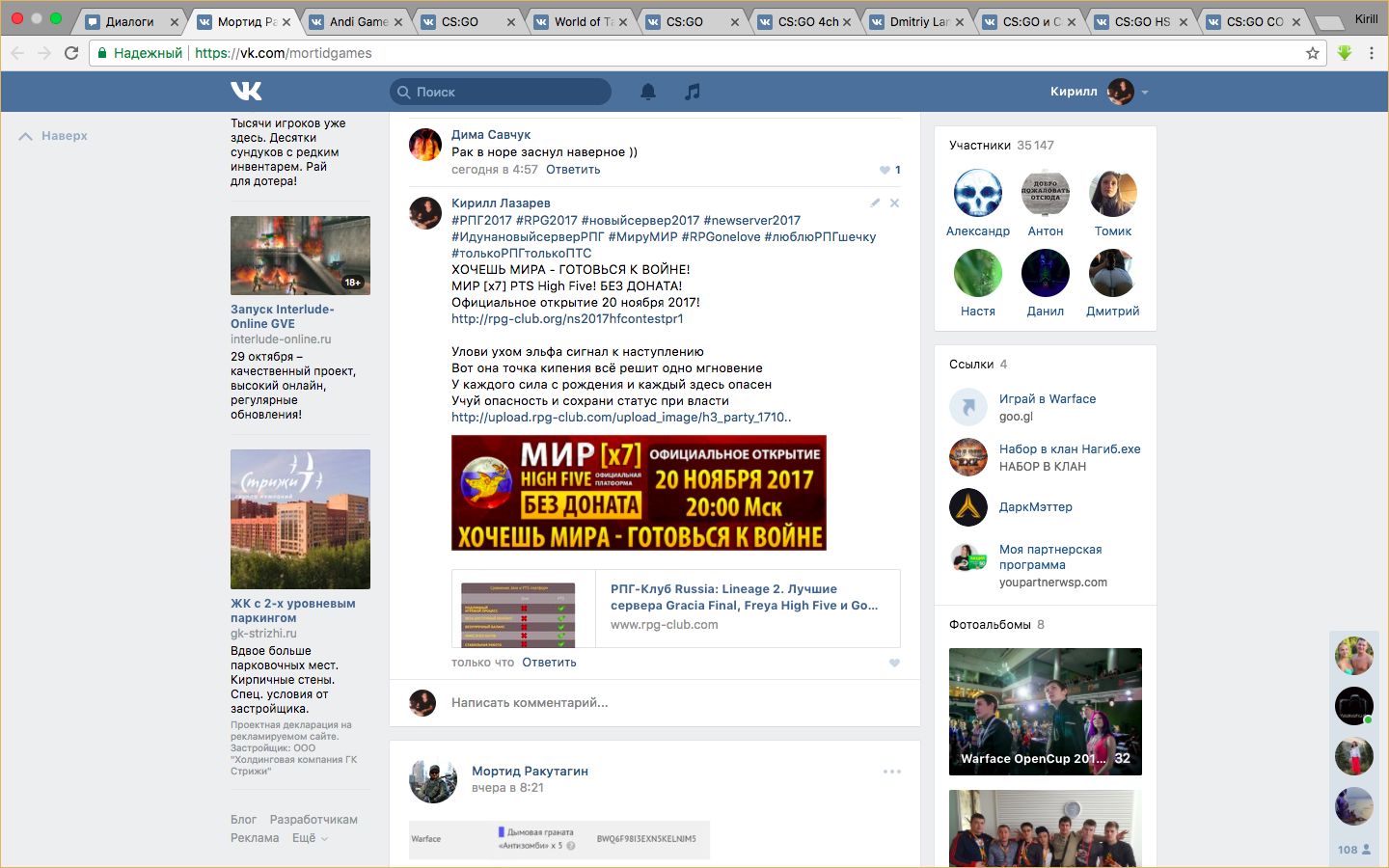Screen dimensions: 1389x868
Task: Reload the page
Action: tap(71, 53)
